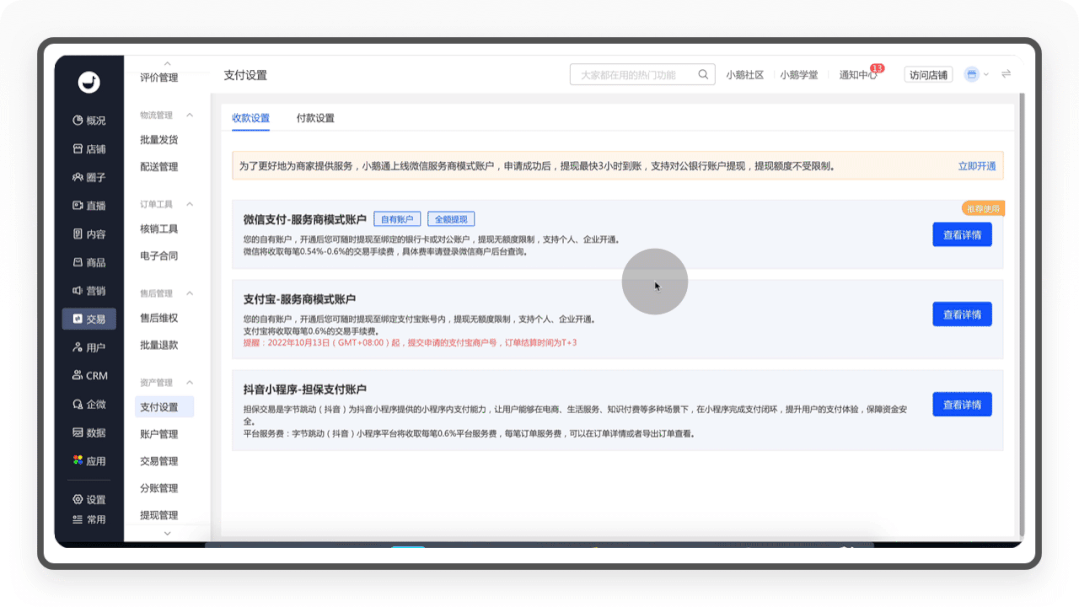Open 批量发货 menu item
Image resolution: width=1079 pixels, height=607 pixels.
click(x=159, y=140)
